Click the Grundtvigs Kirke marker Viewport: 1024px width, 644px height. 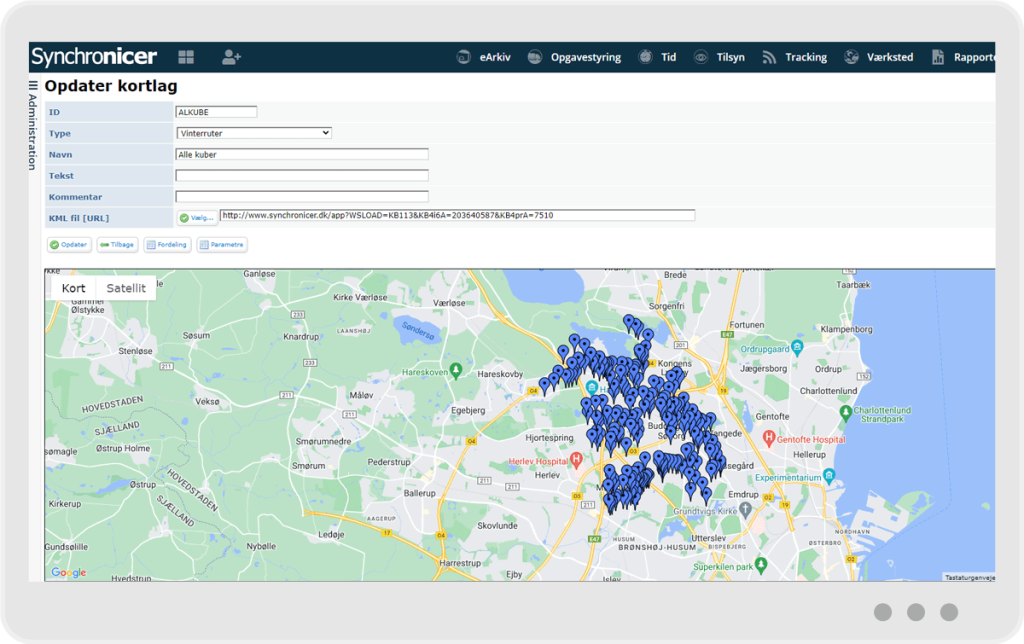pyautogui.click(x=745, y=509)
